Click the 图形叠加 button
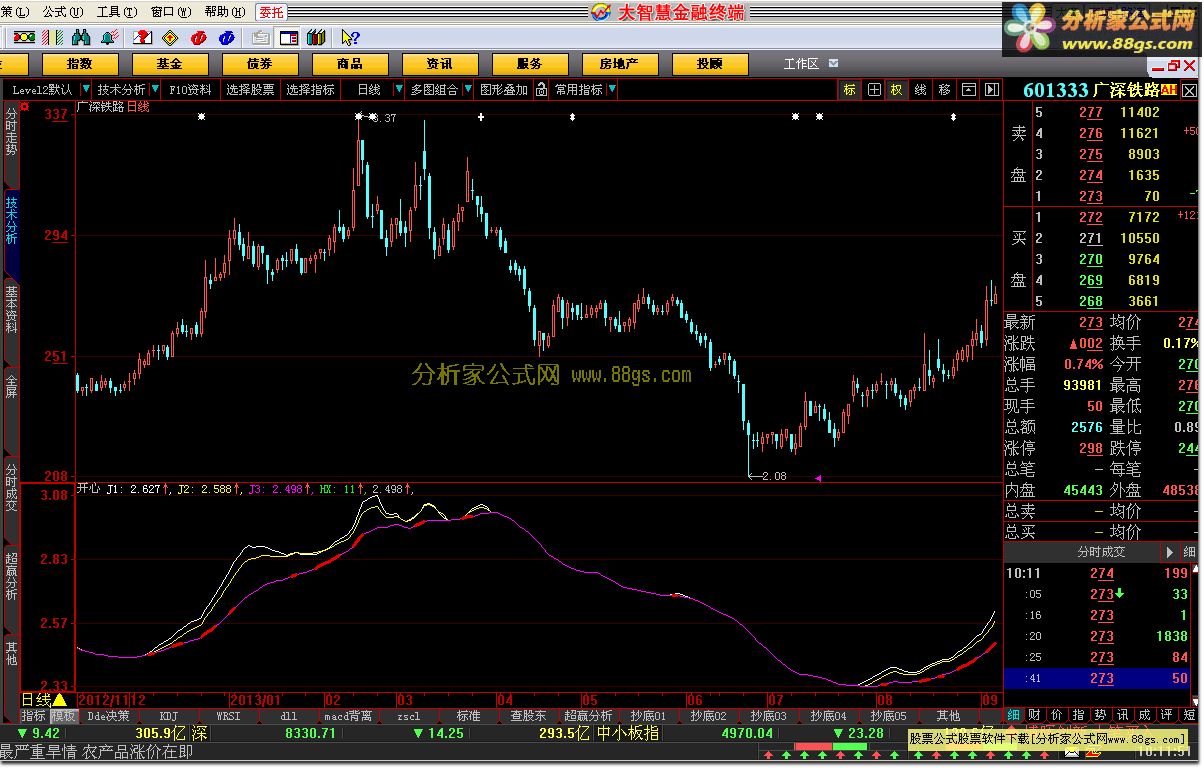Screen dimensions: 1204x768 click(x=503, y=89)
